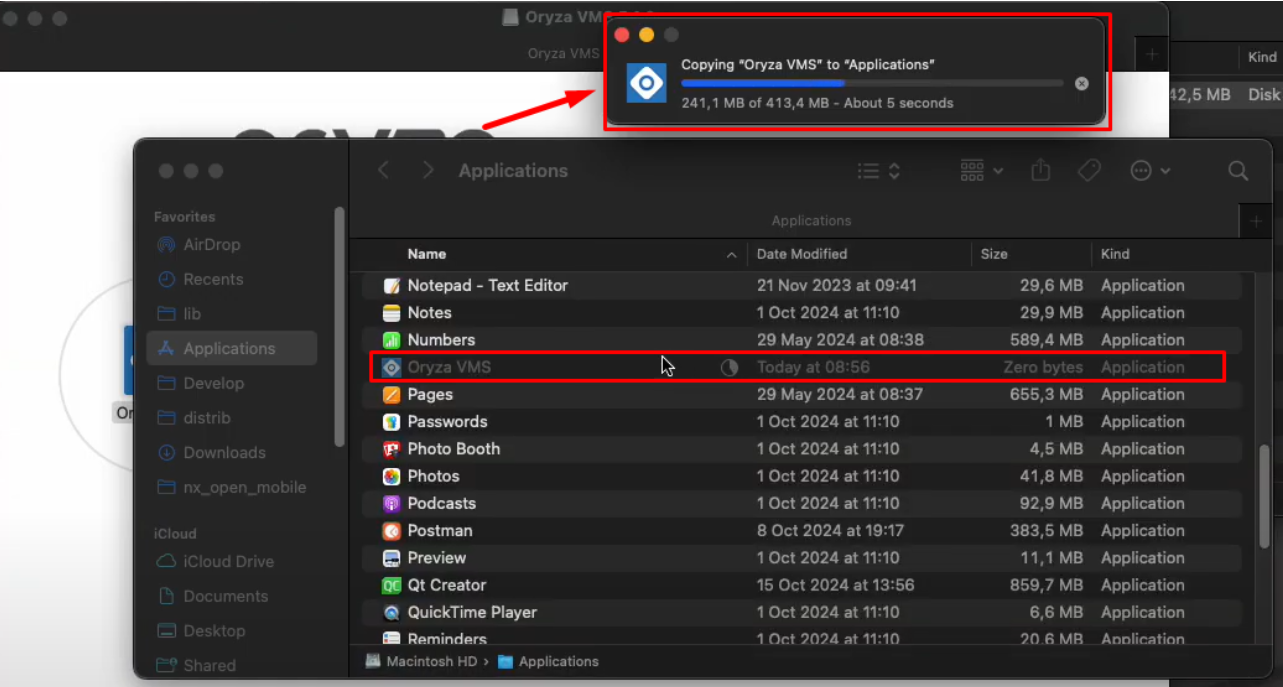This screenshot has height=687, width=1283.
Task: Go back in Finder history
Action: point(384,171)
